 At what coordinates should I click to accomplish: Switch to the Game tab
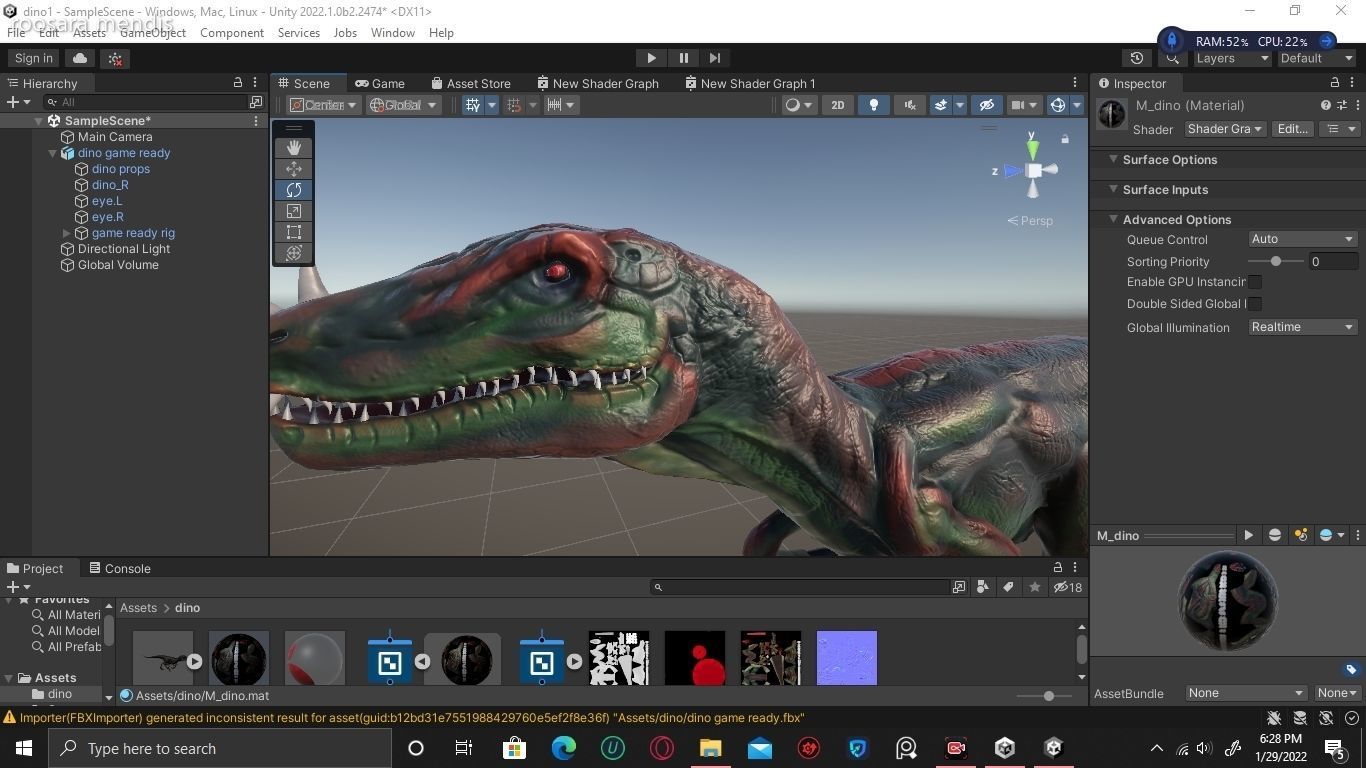click(x=380, y=83)
